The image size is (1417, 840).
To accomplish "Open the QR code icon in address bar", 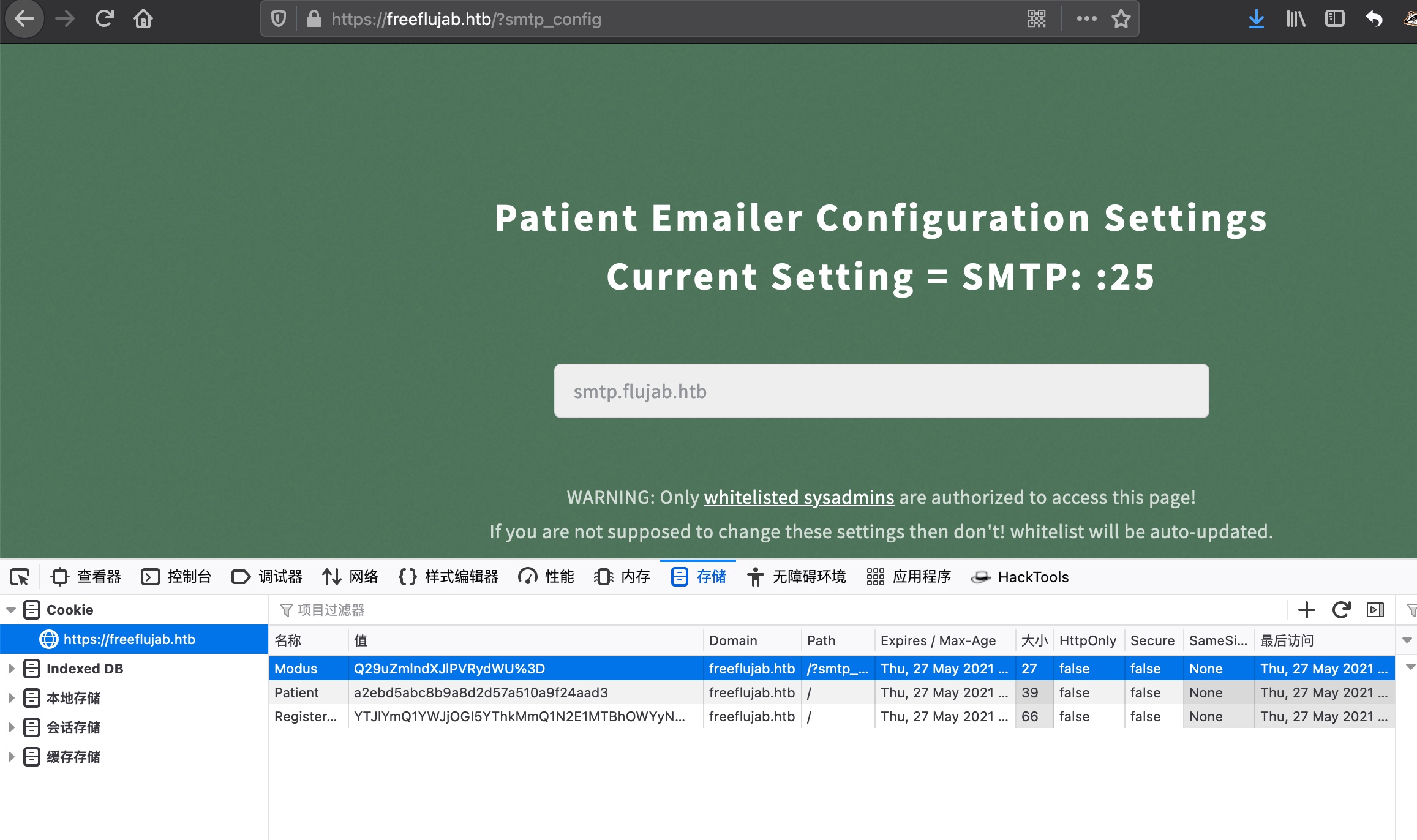I will tap(1037, 19).
